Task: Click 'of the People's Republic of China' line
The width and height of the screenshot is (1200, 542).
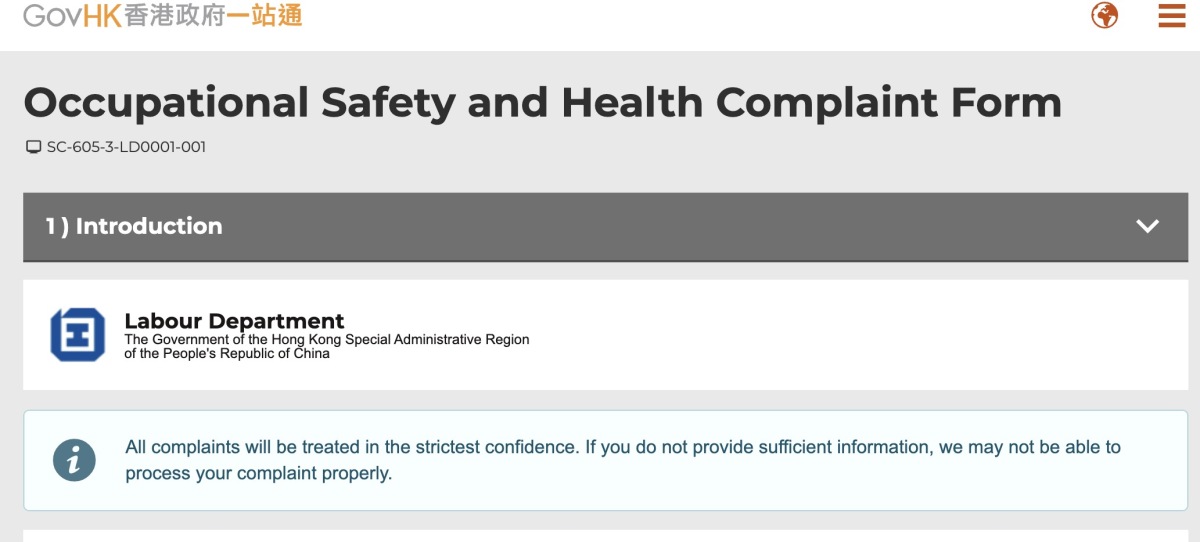Action: 227,353
